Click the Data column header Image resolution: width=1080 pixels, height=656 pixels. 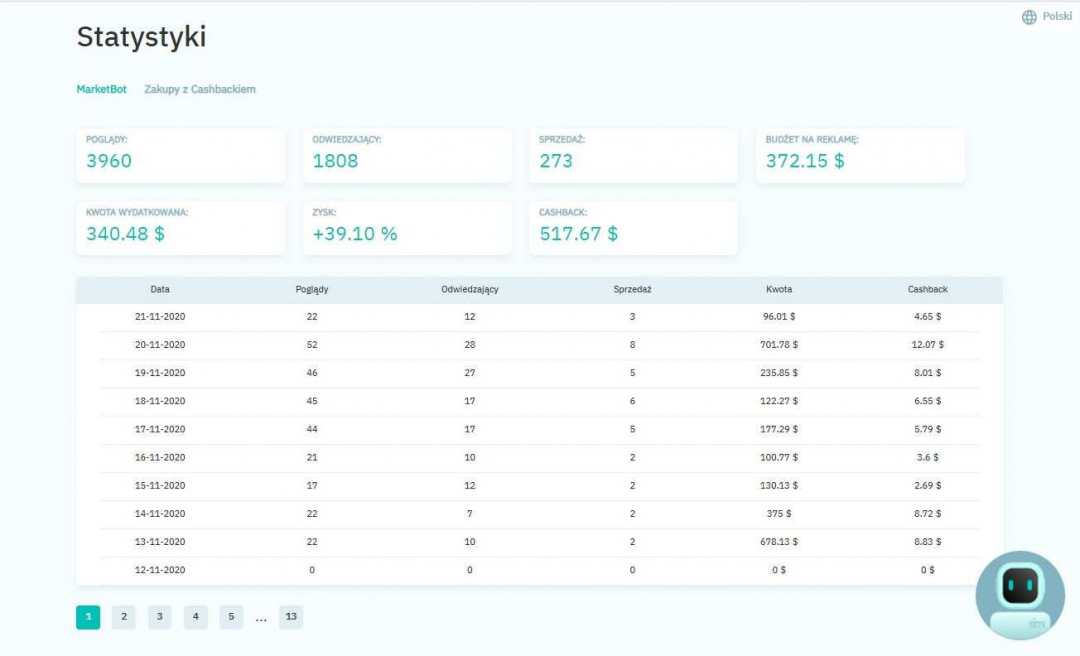160,289
